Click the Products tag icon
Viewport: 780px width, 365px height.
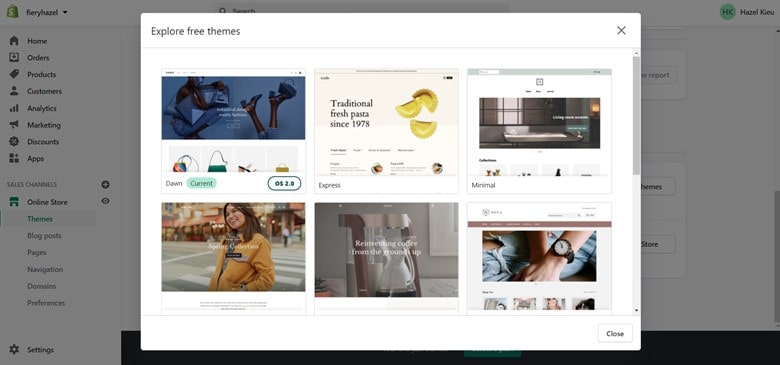coord(14,74)
